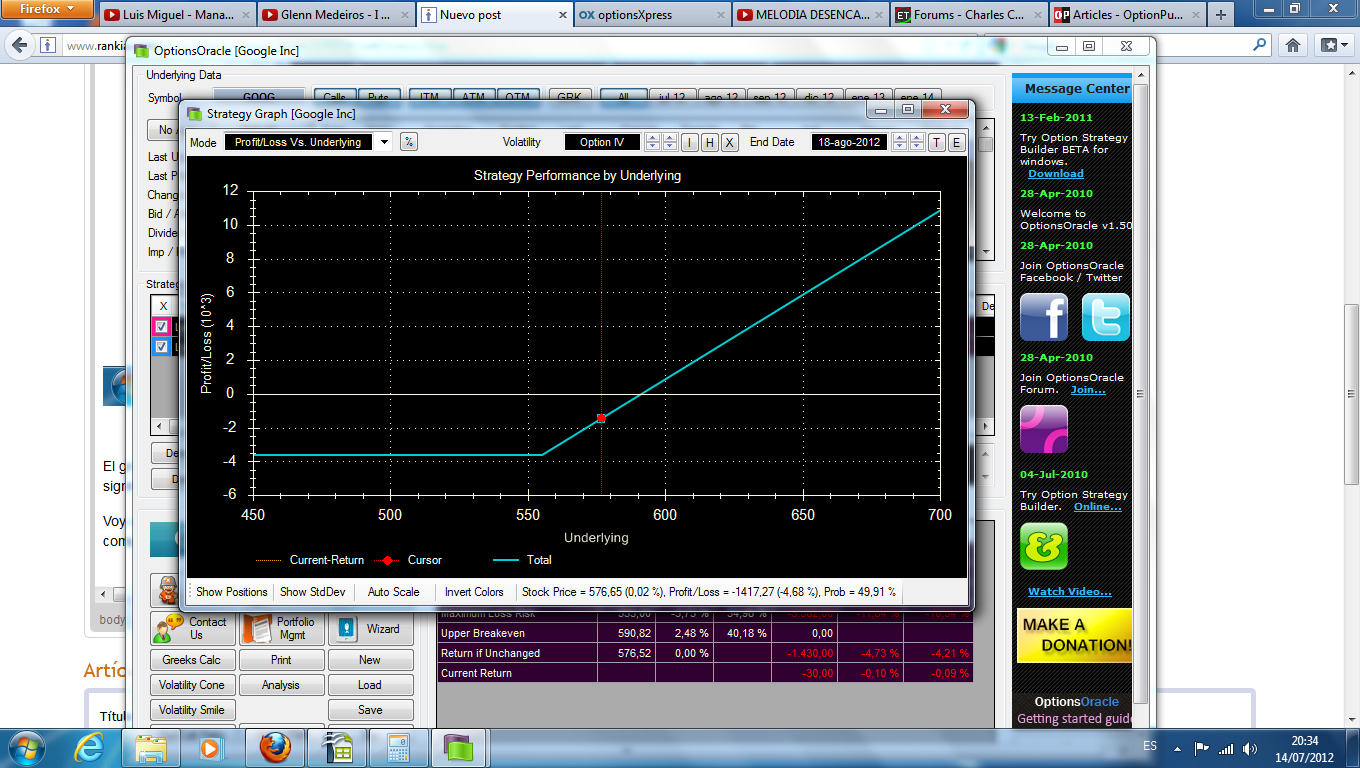This screenshot has height=768, width=1360.
Task: Click the Volatility Smile button
Action: tap(194, 710)
